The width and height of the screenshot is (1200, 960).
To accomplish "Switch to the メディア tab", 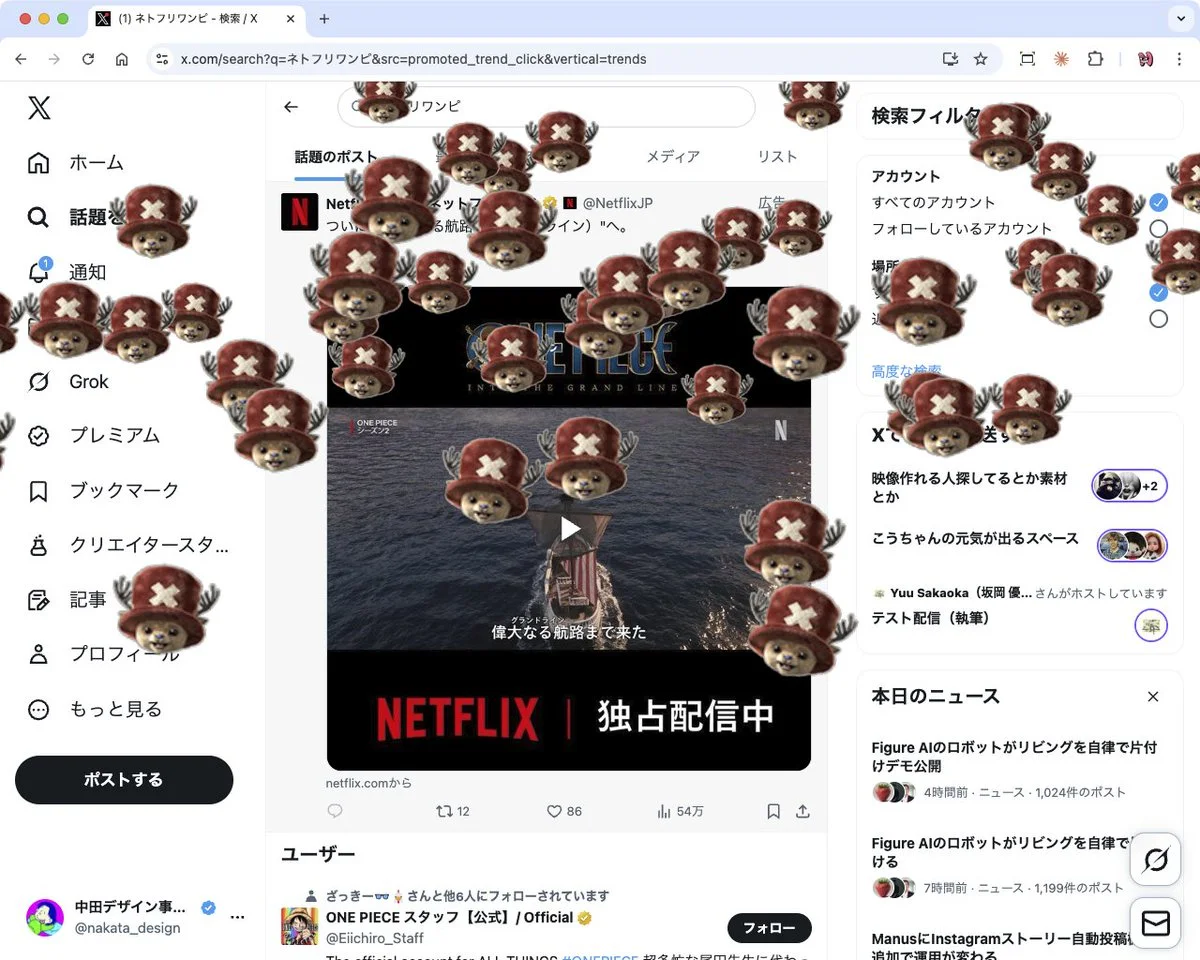I will click(673, 156).
